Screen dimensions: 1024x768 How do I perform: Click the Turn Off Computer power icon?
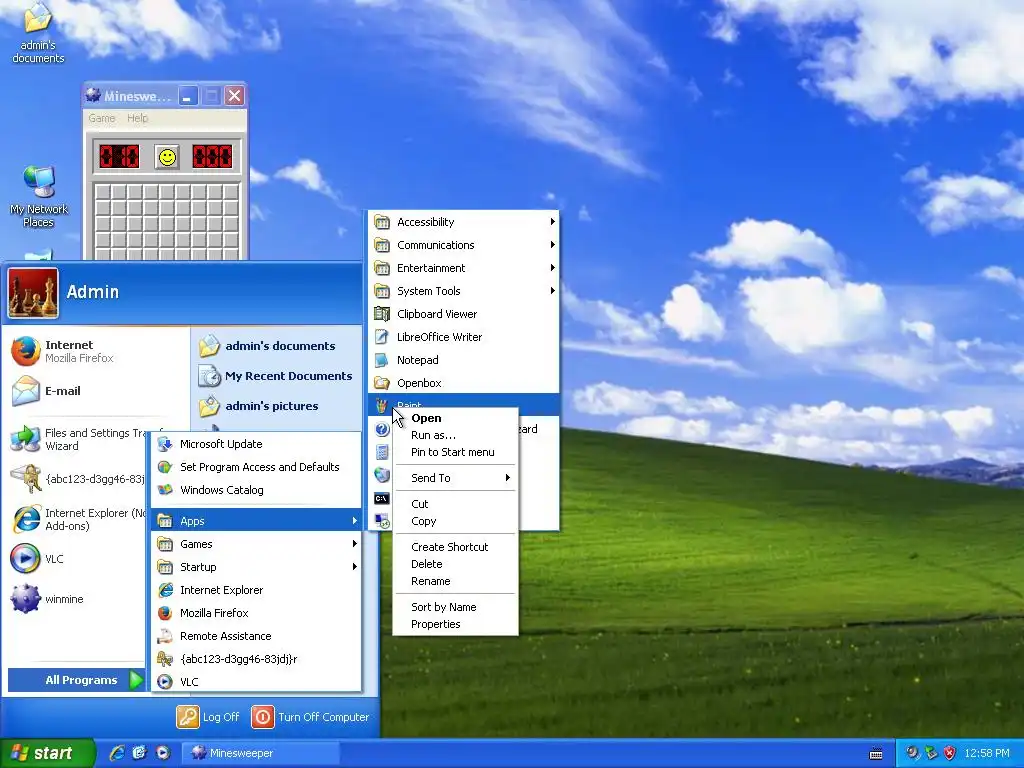click(263, 717)
